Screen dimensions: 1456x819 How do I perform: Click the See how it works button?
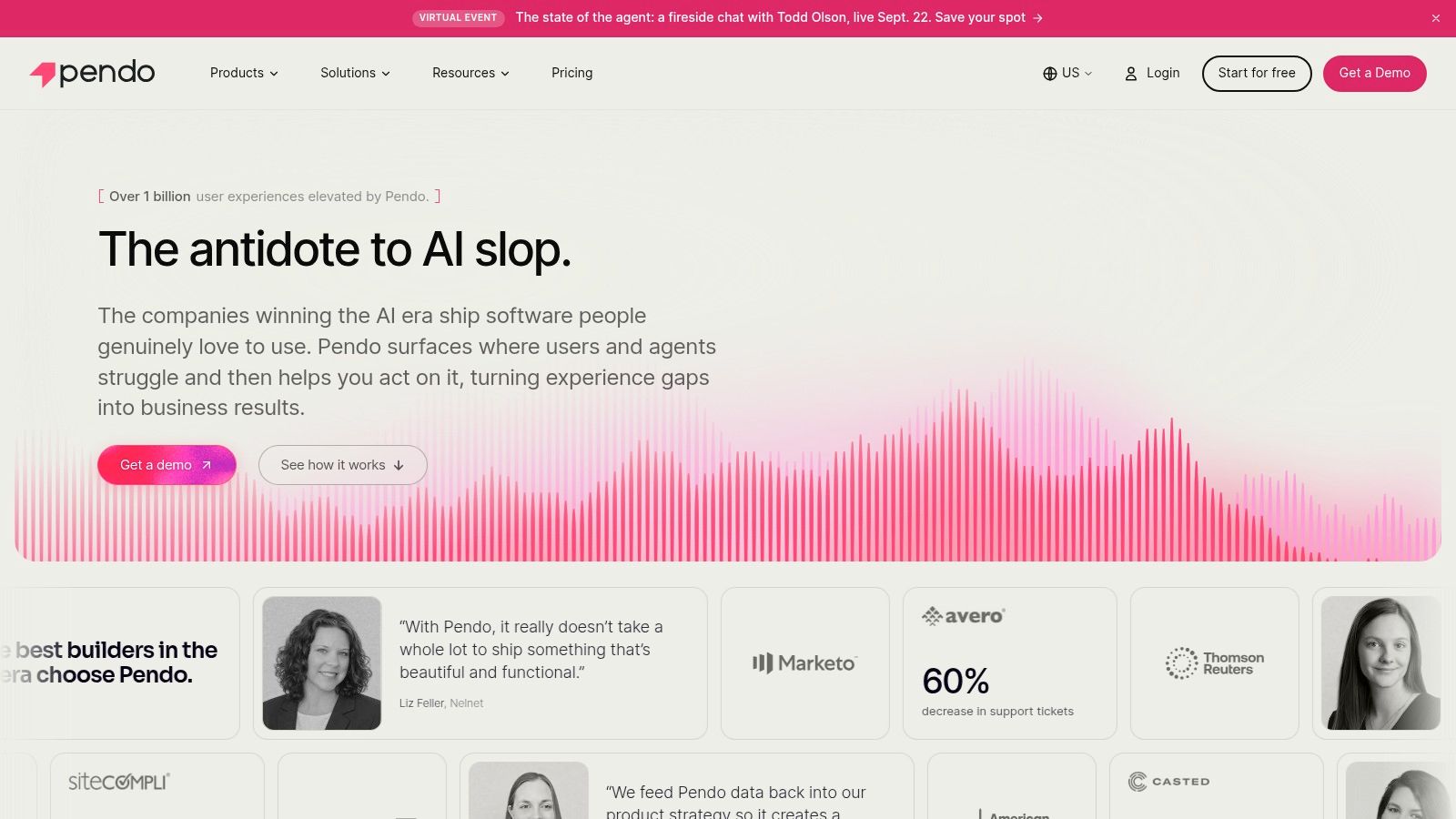click(x=343, y=465)
